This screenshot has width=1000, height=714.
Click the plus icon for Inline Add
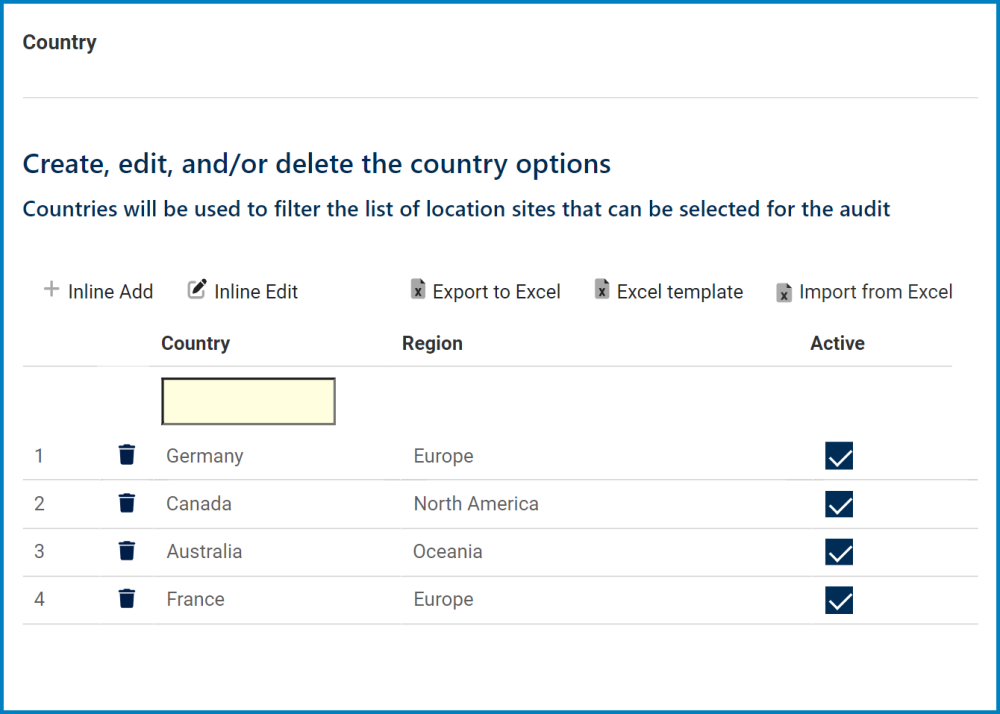(50, 290)
